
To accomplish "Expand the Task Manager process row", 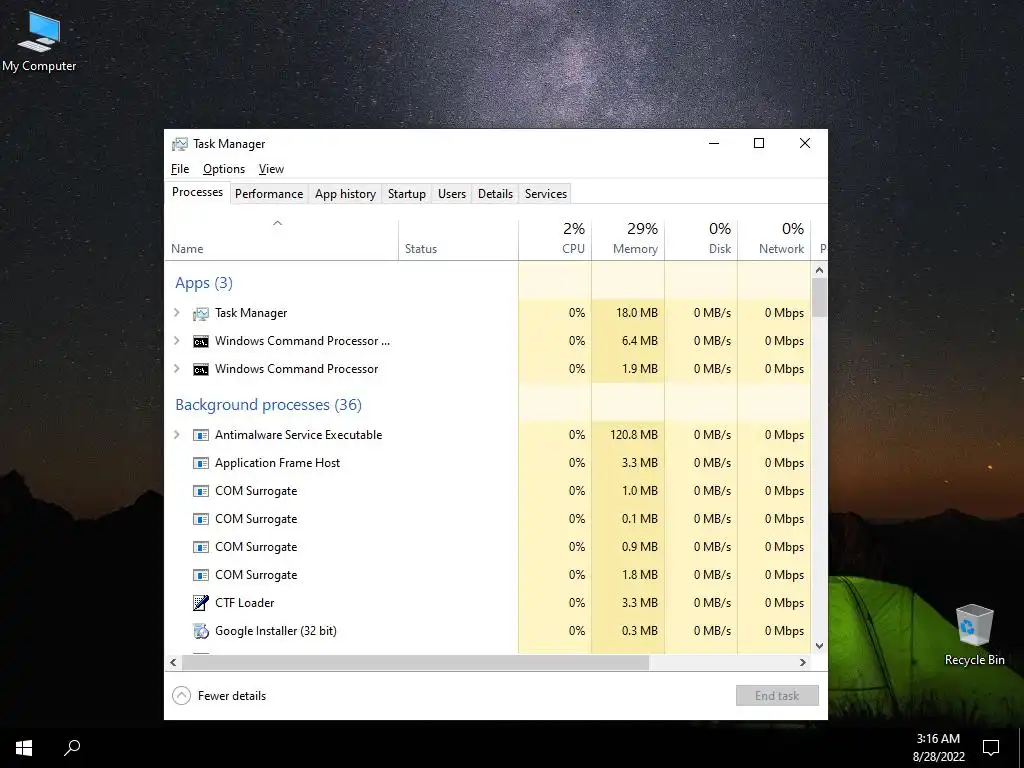I will pyautogui.click(x=176, y=313).
